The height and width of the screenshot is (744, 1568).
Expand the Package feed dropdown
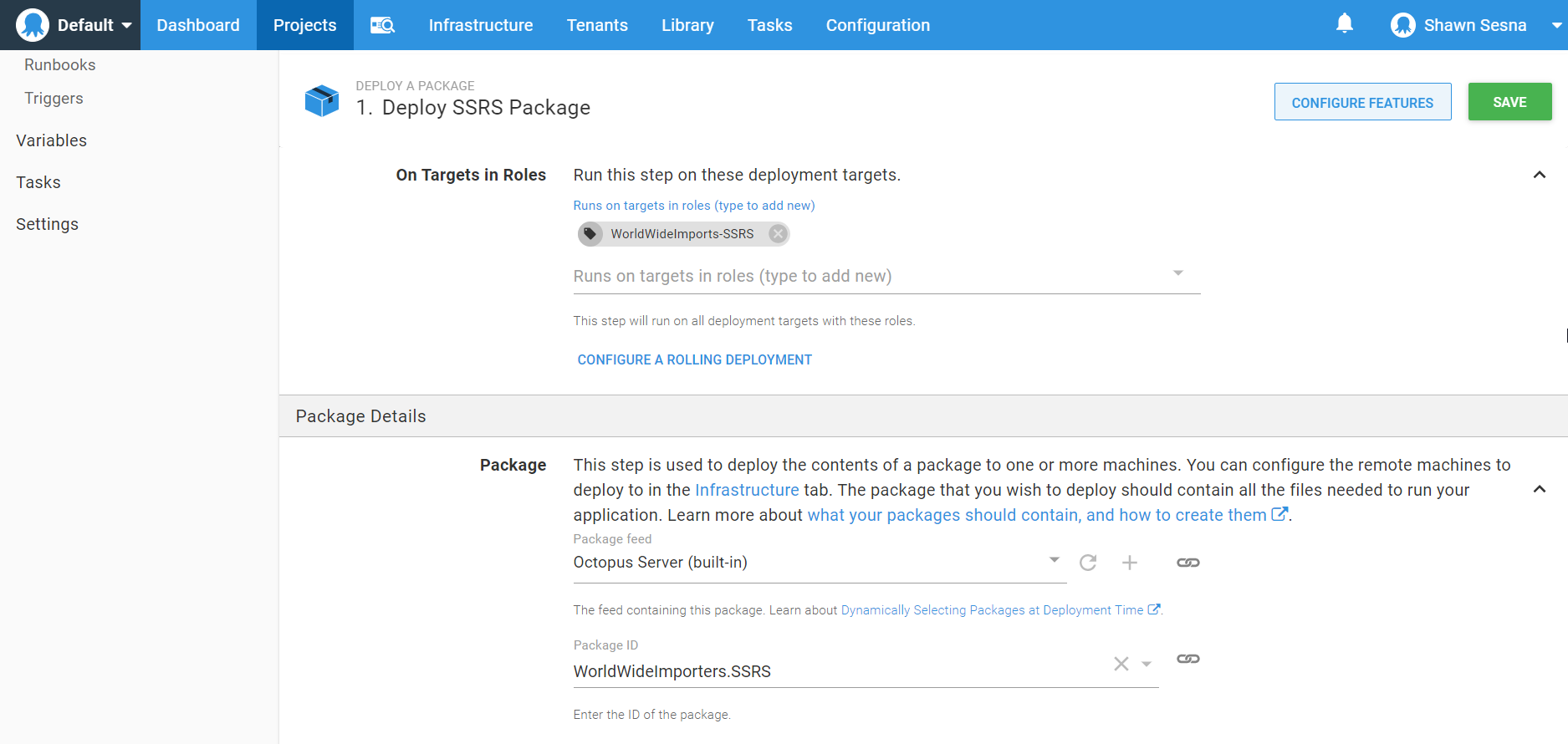click(1054, 560)
